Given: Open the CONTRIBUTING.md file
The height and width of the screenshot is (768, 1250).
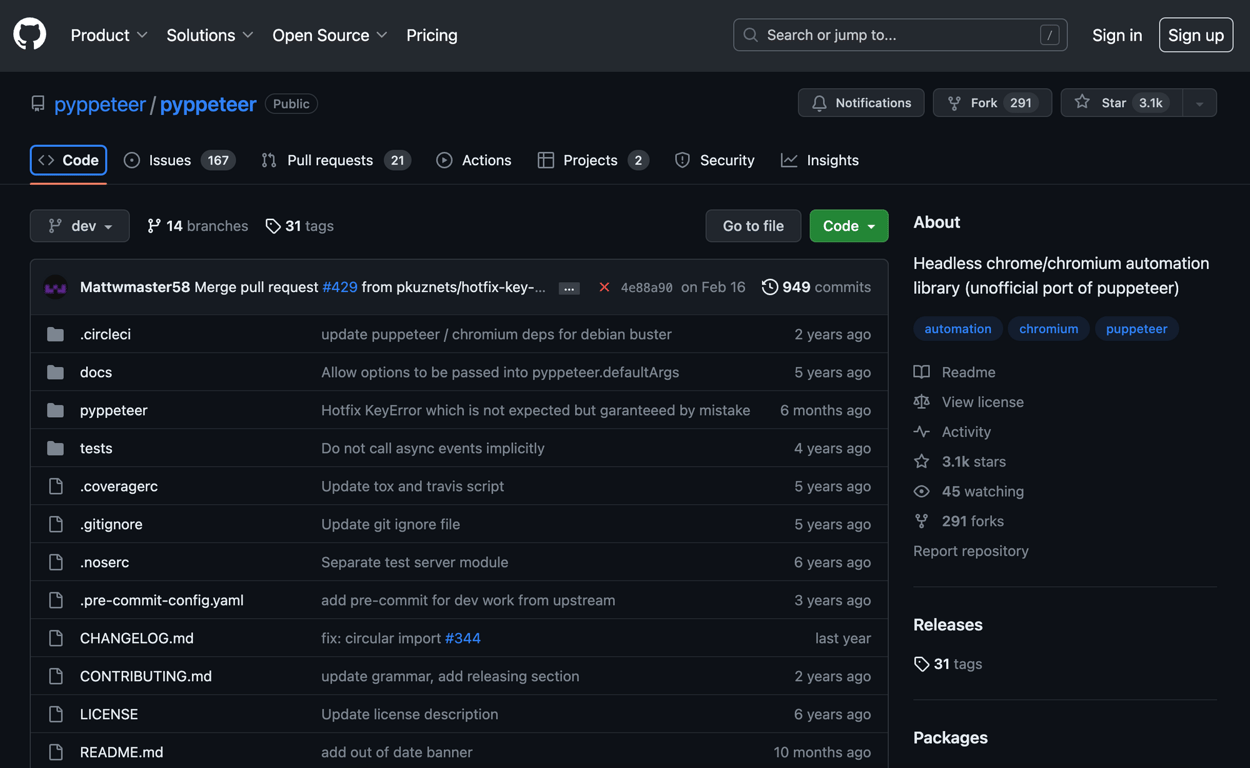Looking at the screenshot, I should tap(146, 676).
